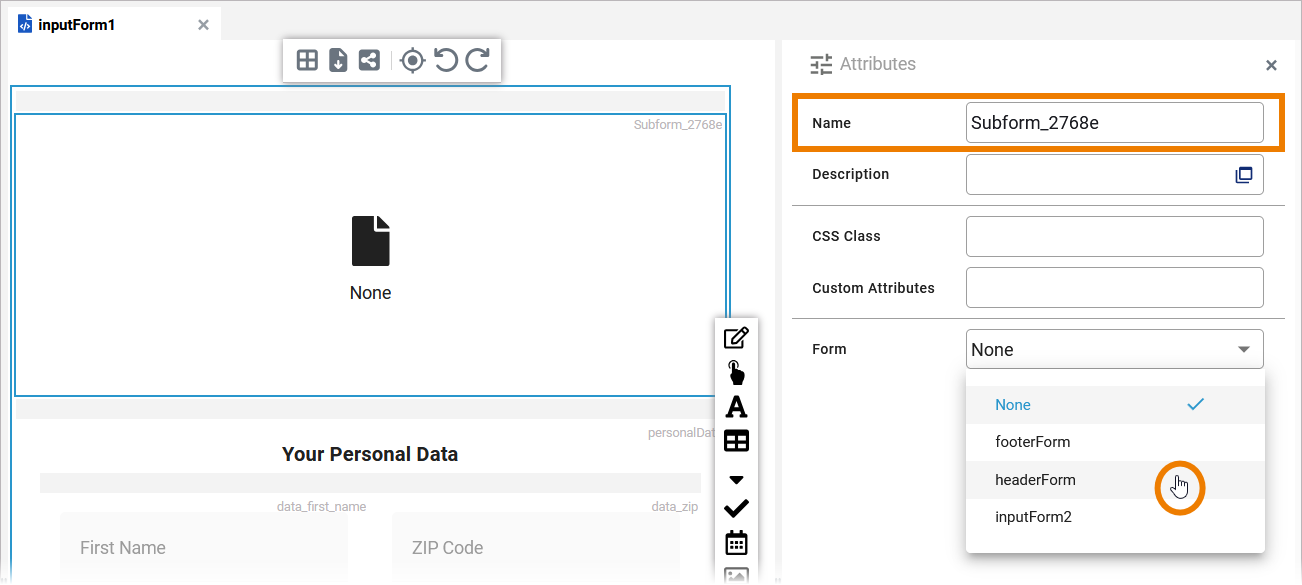This screenshot has width=1302, height=585.
Task: Undo the last change
Action: [x=446, y=61]
